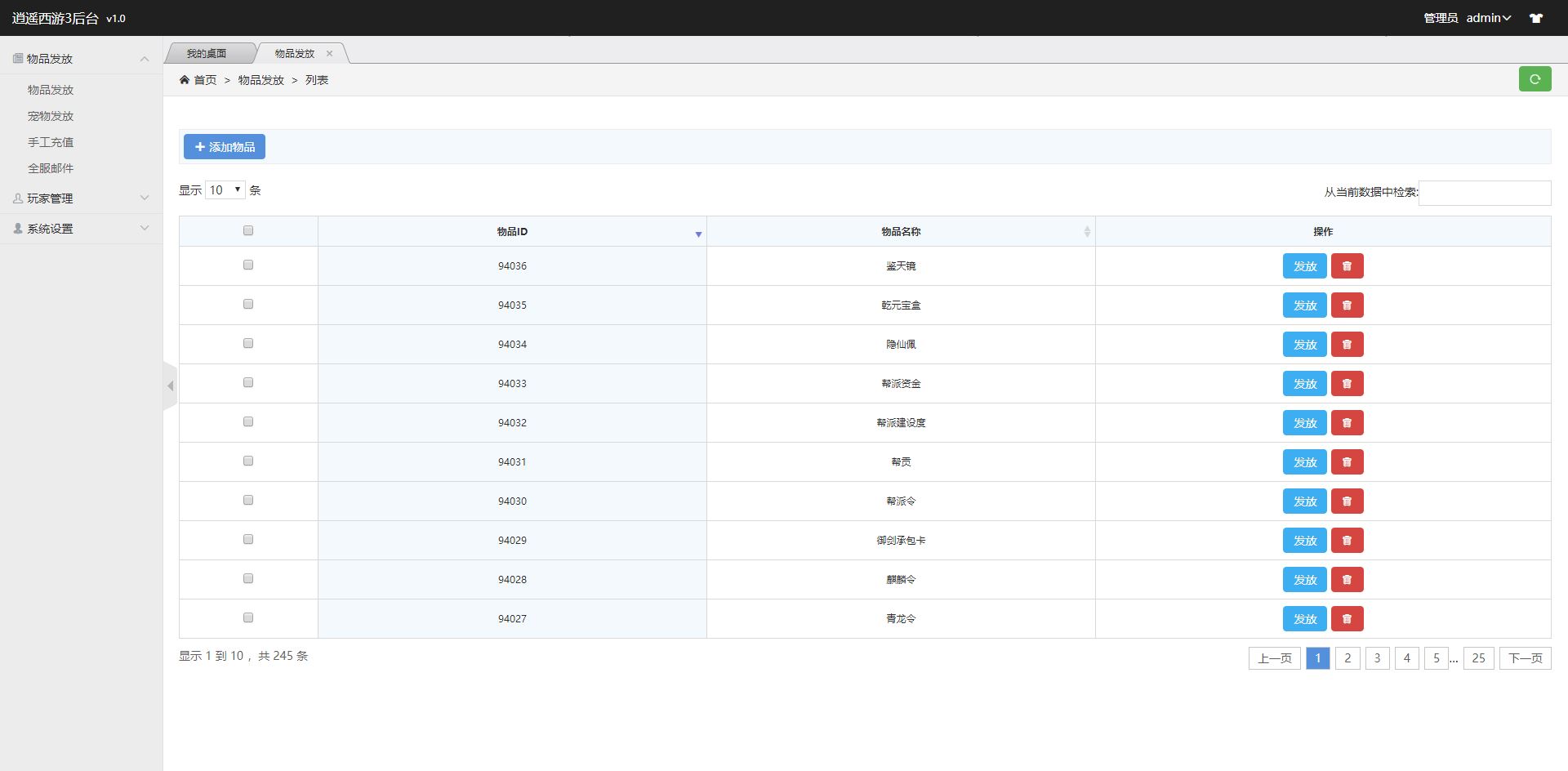1568x771 pixels.
Task: Collapse the sidebar with the left arrow handle
Action: pyautogui.click(x=170, y=385)
